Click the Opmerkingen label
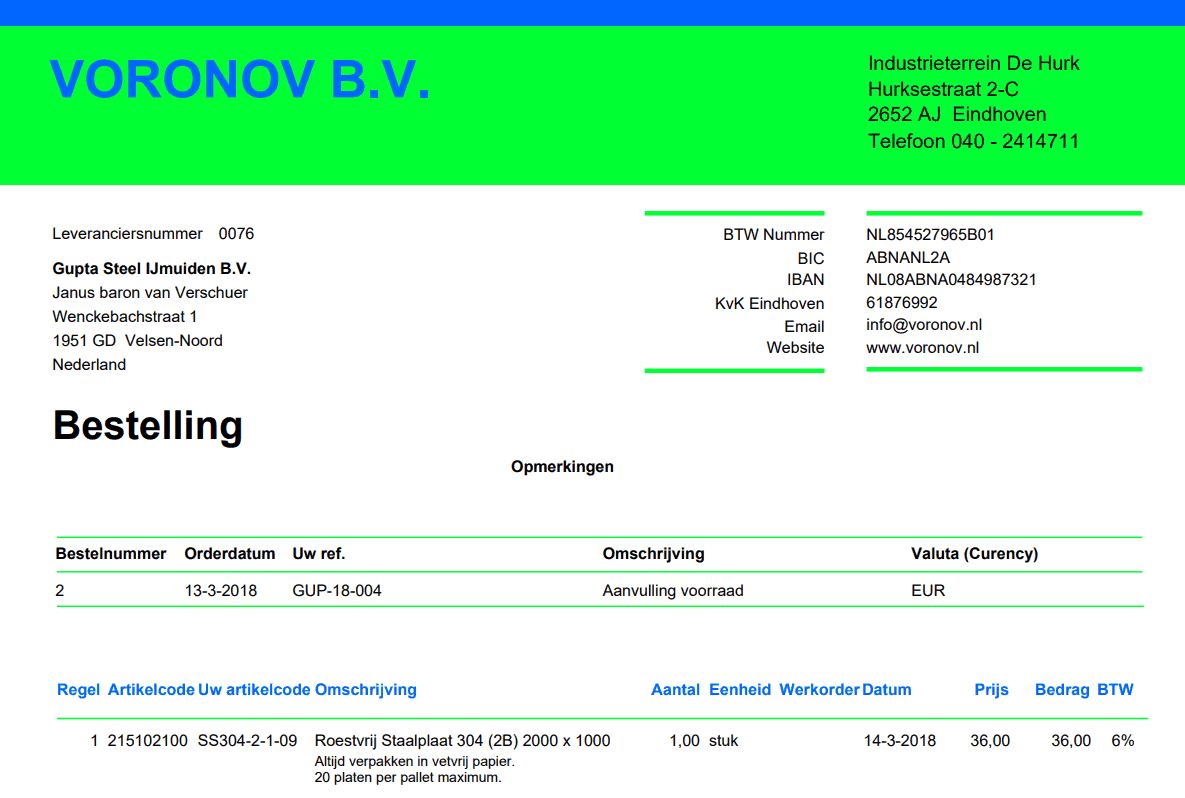 coord(562,467)
